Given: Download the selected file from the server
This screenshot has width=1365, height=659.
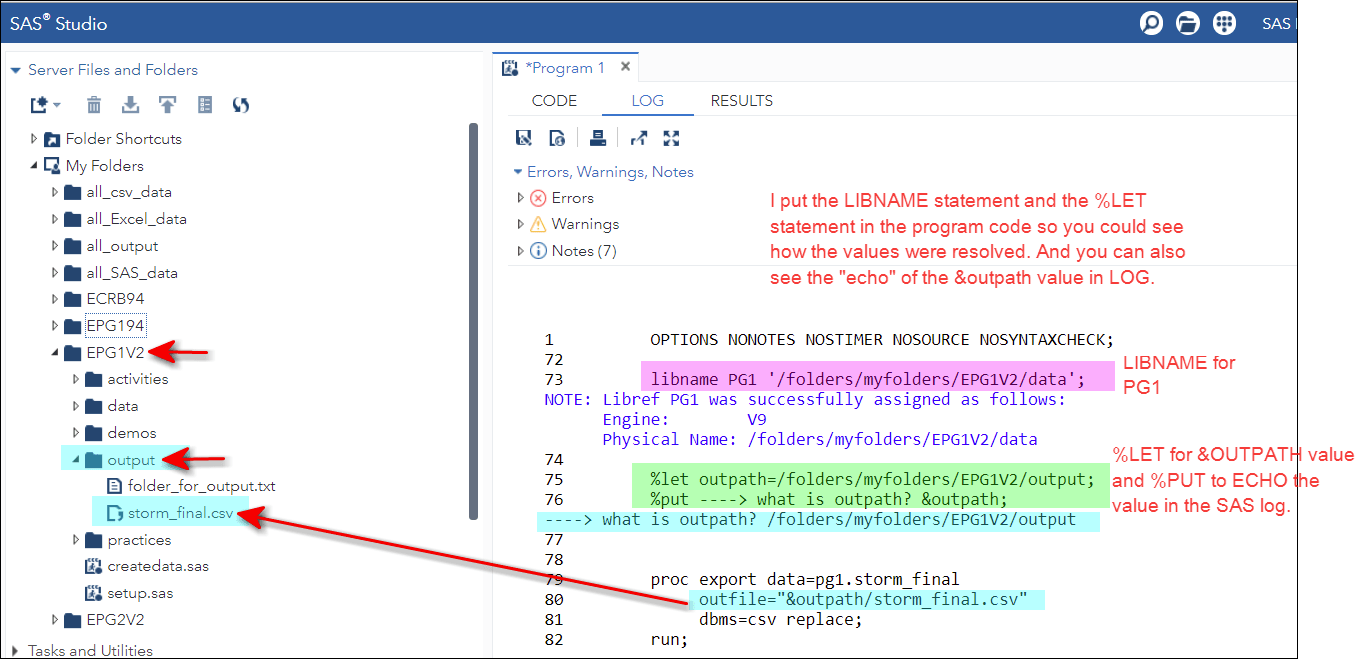Looking at the screenshot, I should click(130, 104).
